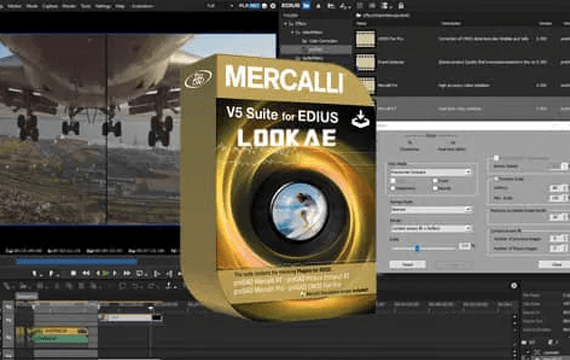The image size is (570, 360).
Task: Click the Stop button in the player
Action: click(73, 273)
